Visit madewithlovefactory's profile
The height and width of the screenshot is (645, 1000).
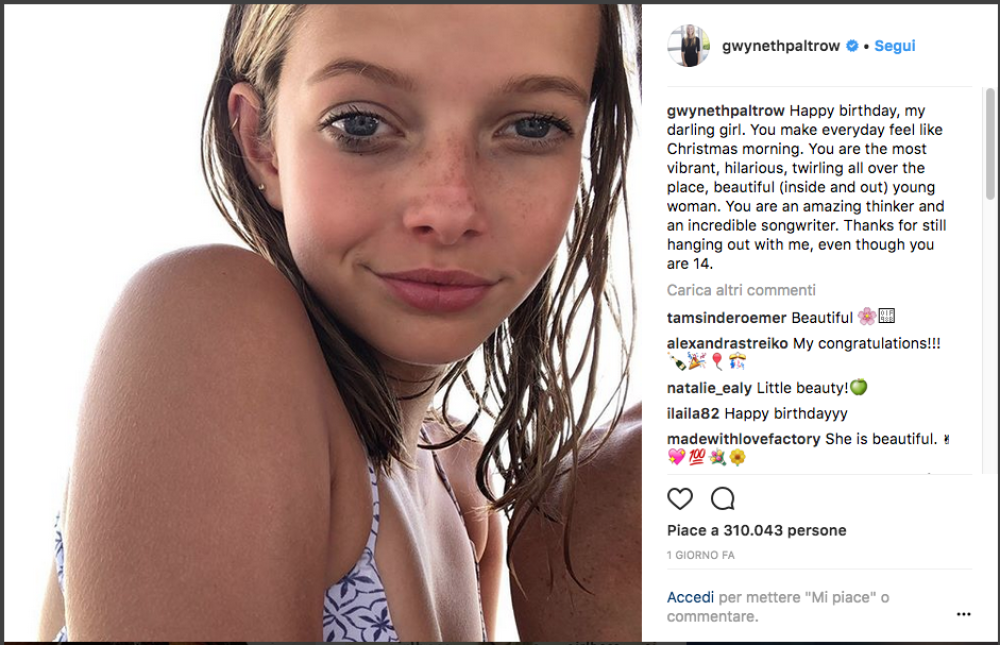click(x=744, y=439)
